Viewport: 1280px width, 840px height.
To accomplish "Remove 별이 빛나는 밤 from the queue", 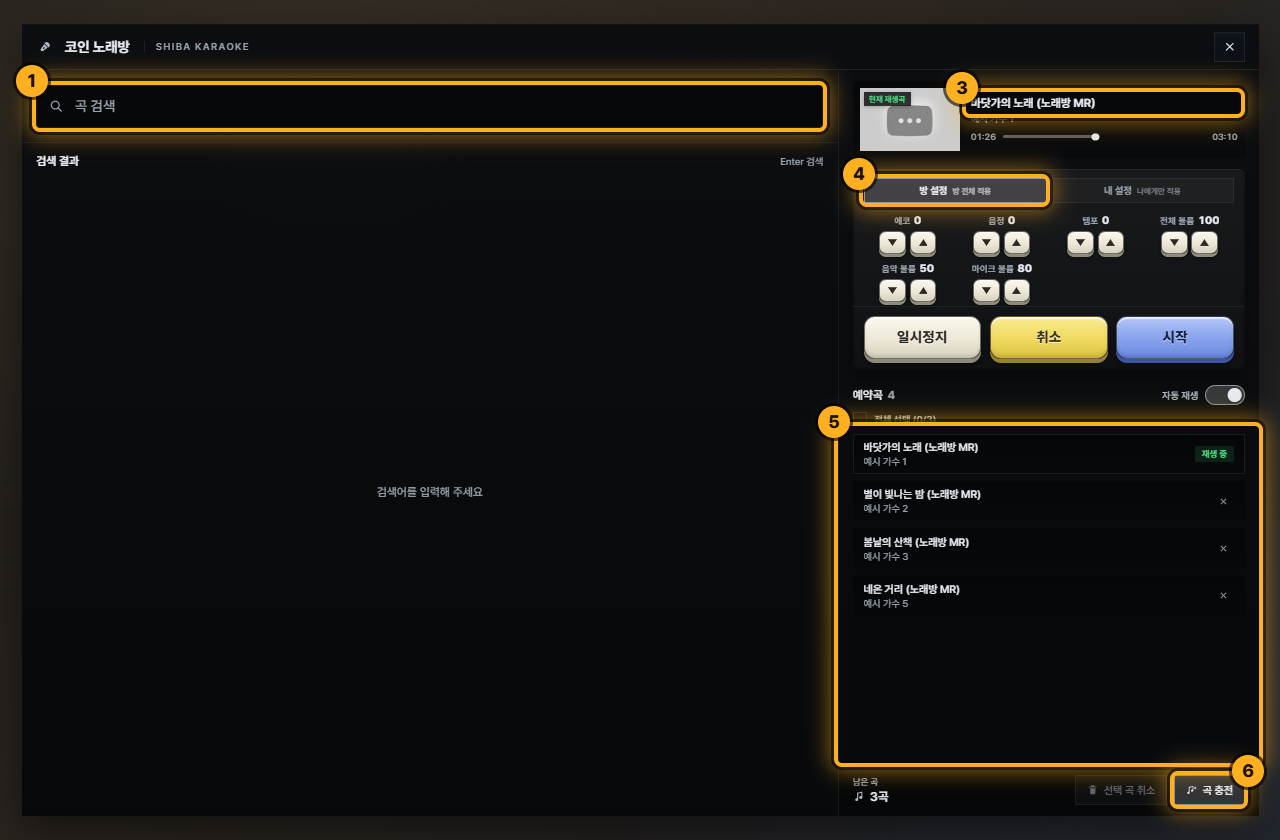I will (1223, 501).
